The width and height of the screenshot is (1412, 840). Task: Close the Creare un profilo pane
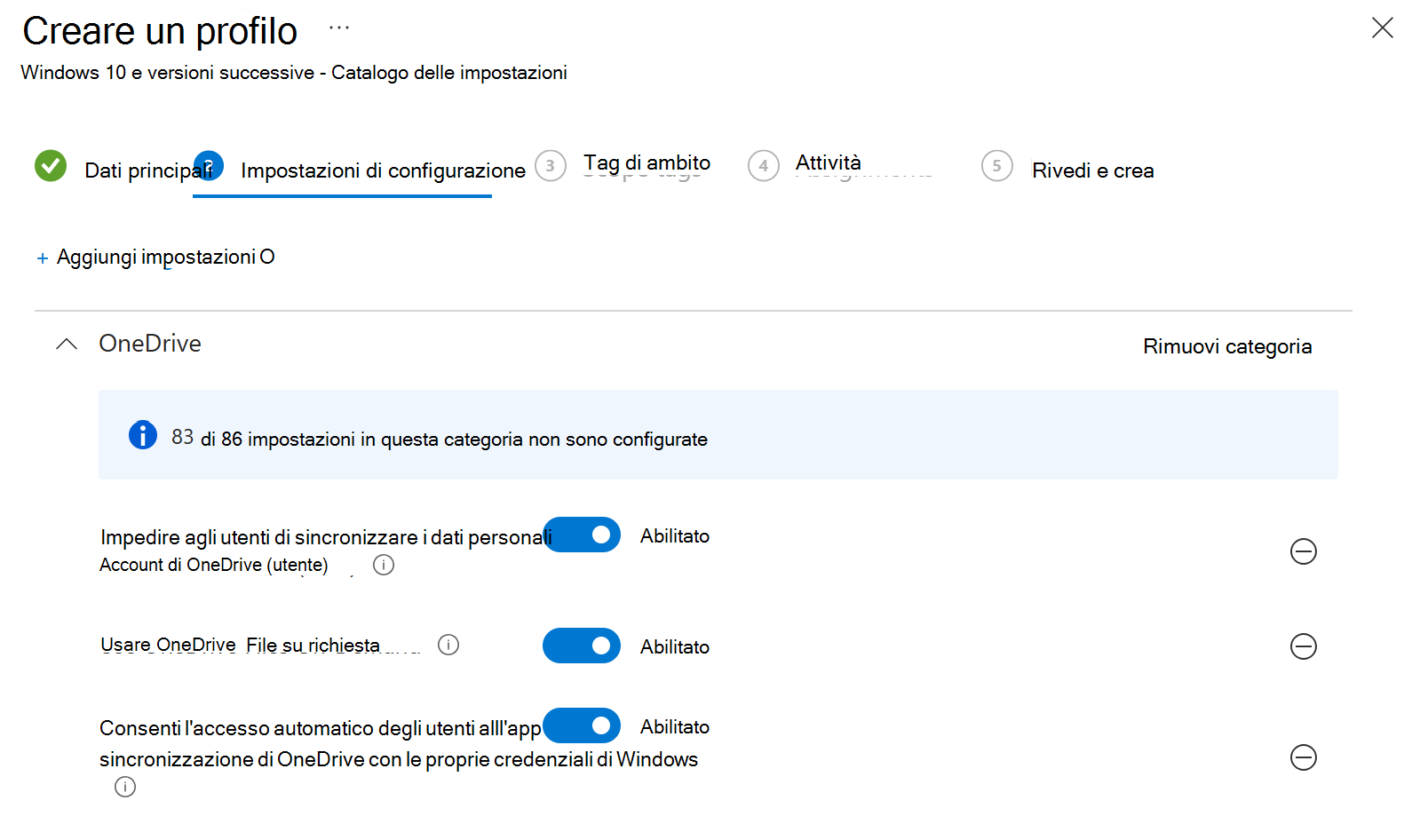[1382, 28]
